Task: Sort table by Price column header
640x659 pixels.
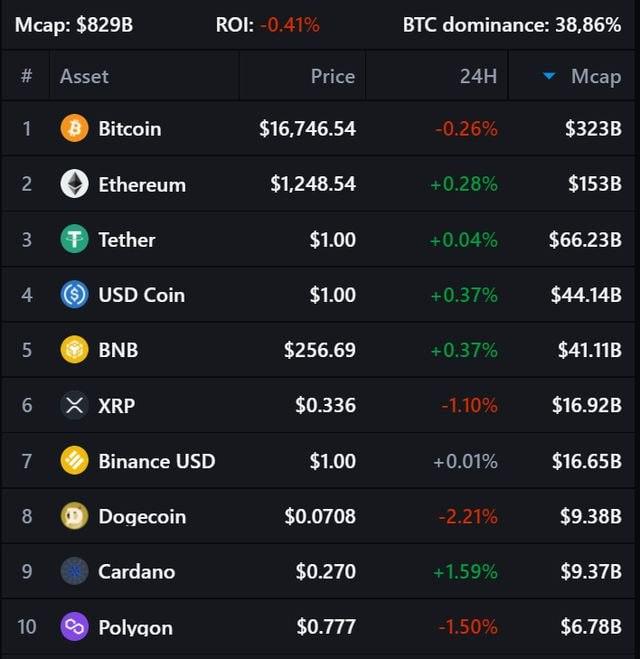Action: 332,76
